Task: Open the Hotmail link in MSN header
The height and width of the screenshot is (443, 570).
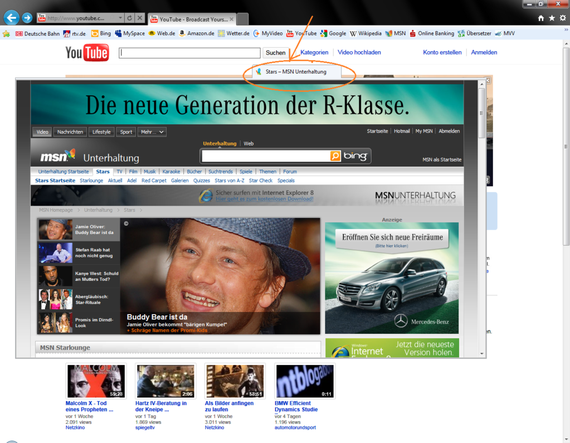Action: tap(402, 131)
